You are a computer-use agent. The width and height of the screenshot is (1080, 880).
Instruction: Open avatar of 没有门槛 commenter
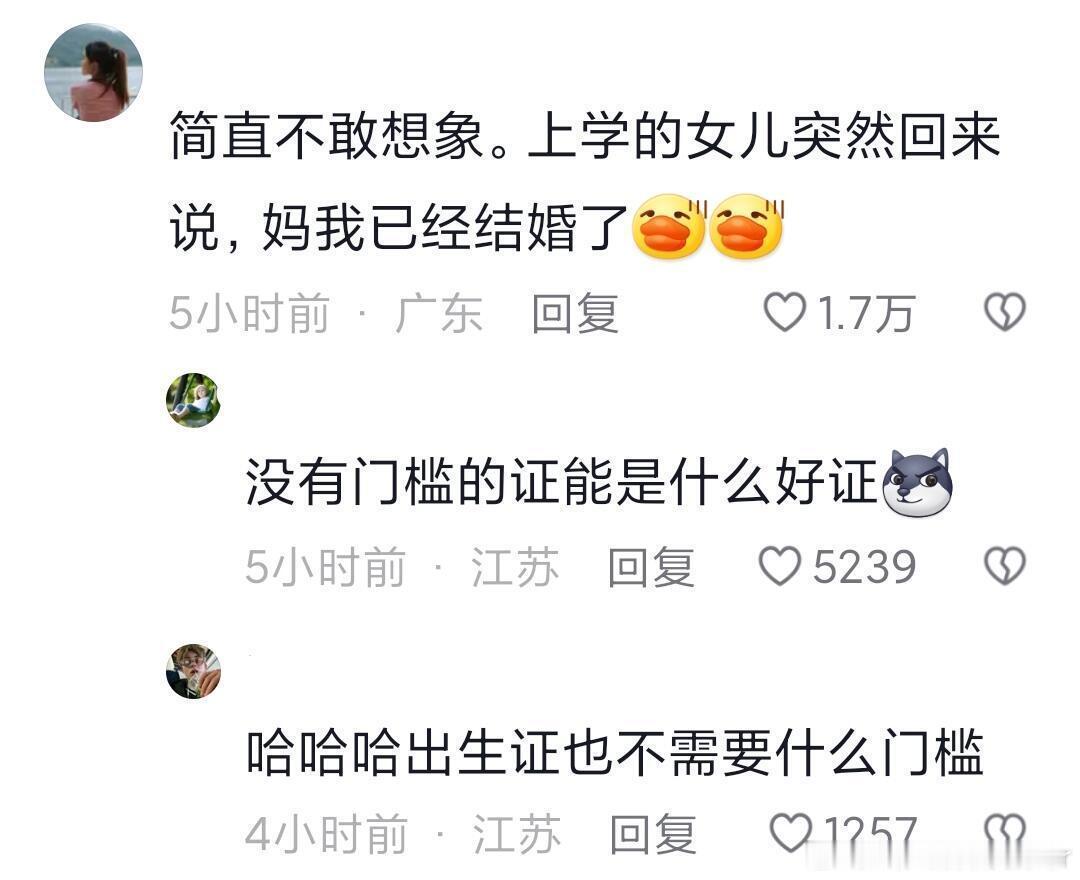pos(194,400)
